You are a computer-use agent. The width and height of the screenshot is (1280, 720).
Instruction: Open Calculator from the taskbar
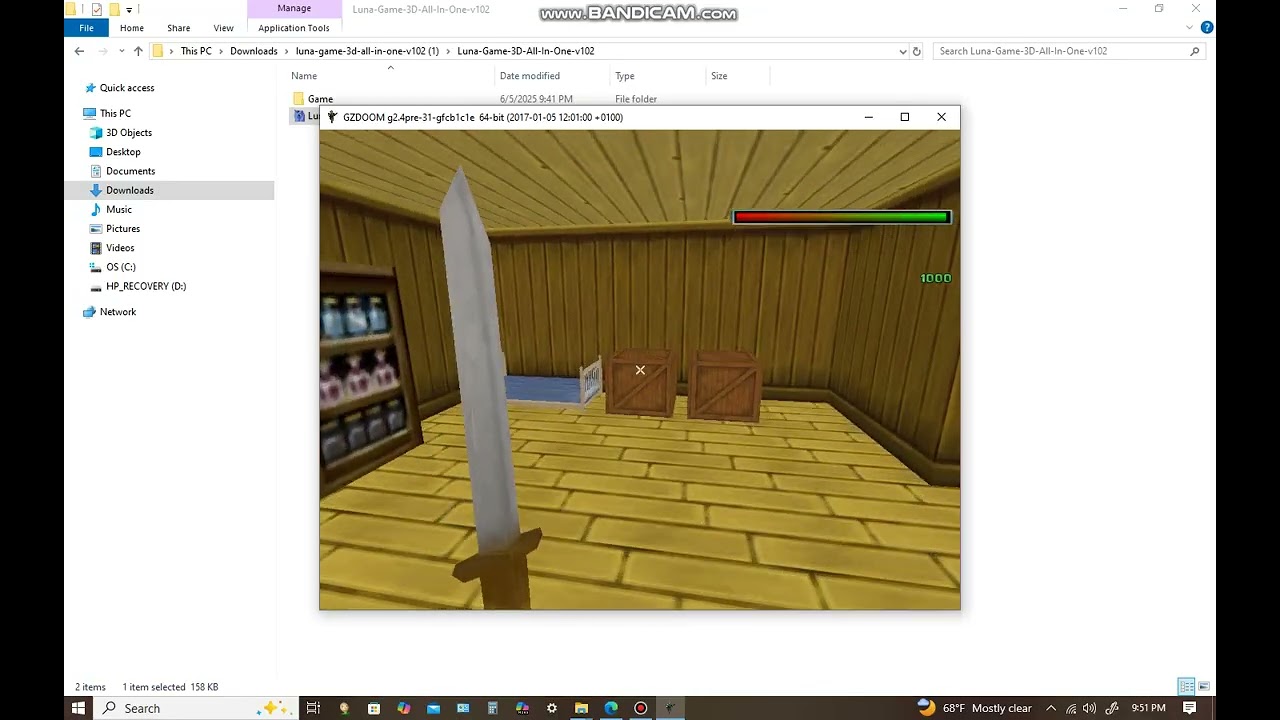tap(492, 708)
